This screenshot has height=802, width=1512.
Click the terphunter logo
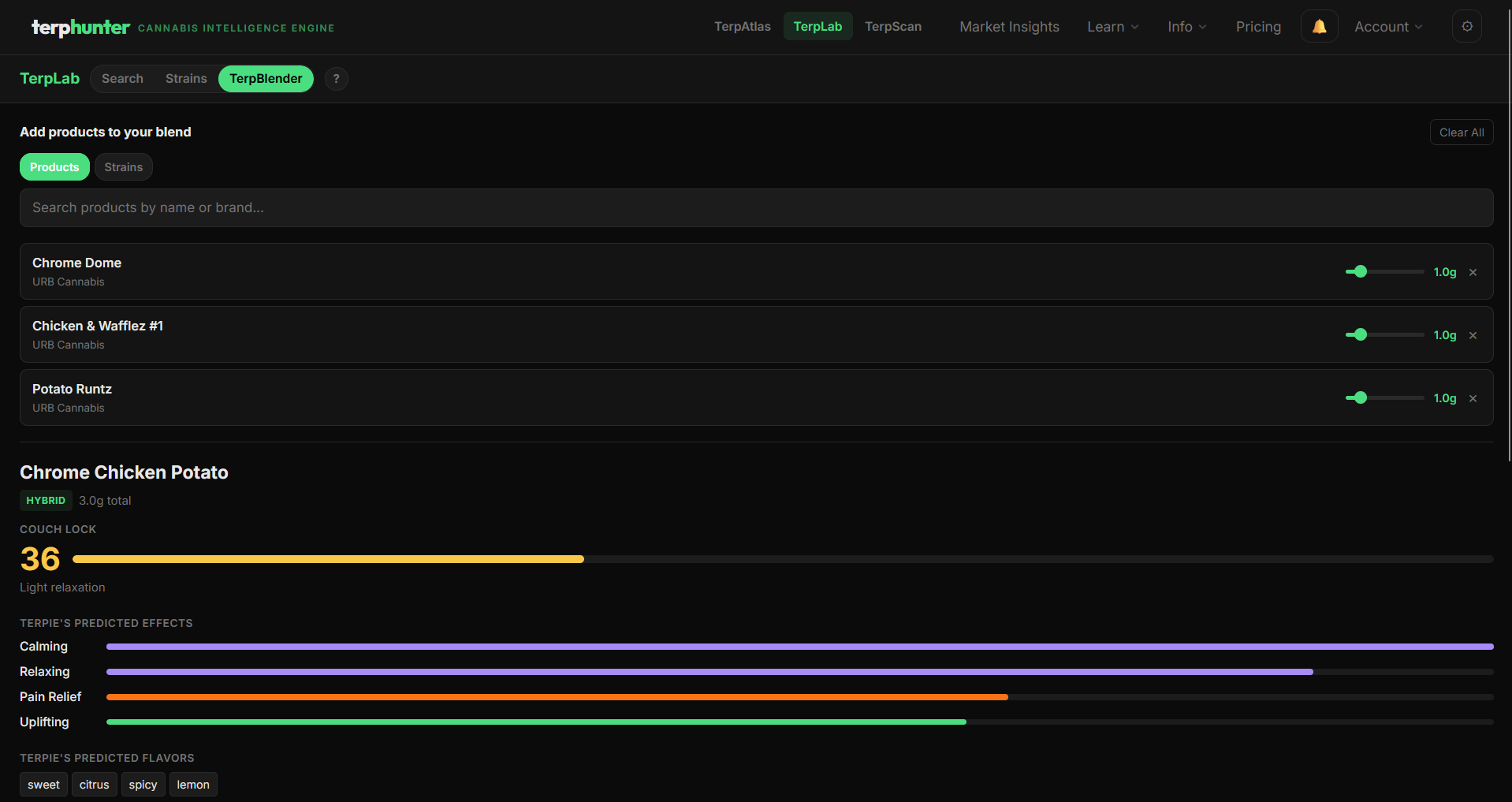[80, 28]
